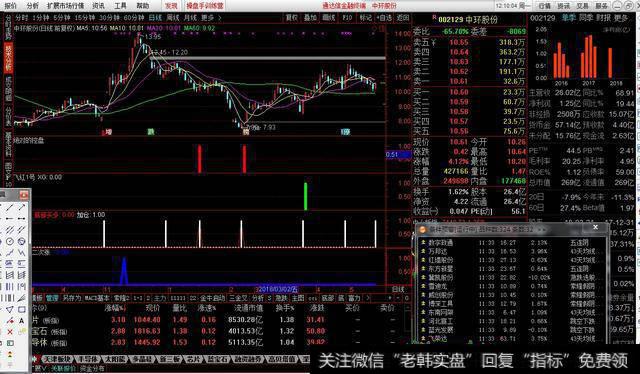640x374 pixels.
Task: Select the MACD基本 indicator tab
Action: pos(97,298)
